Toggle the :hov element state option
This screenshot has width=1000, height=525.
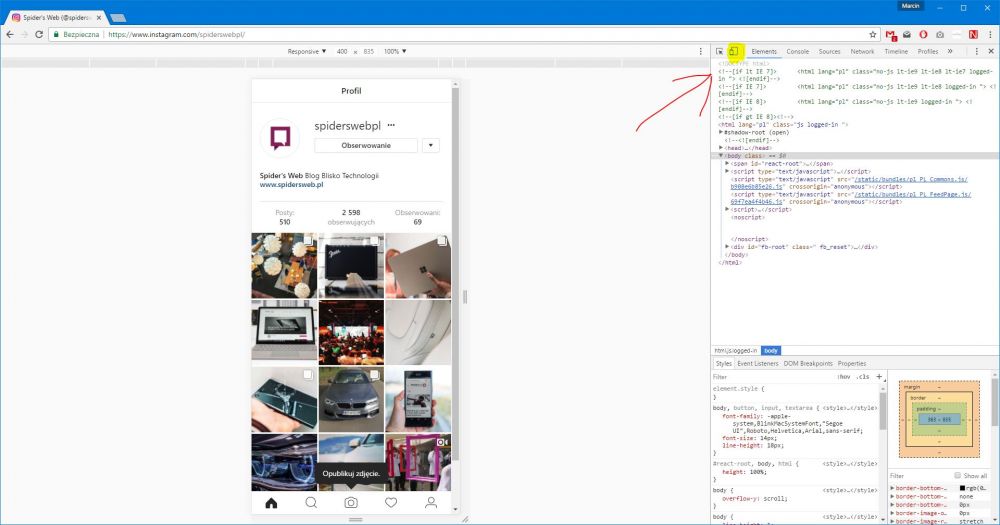[x=844, y=377]
